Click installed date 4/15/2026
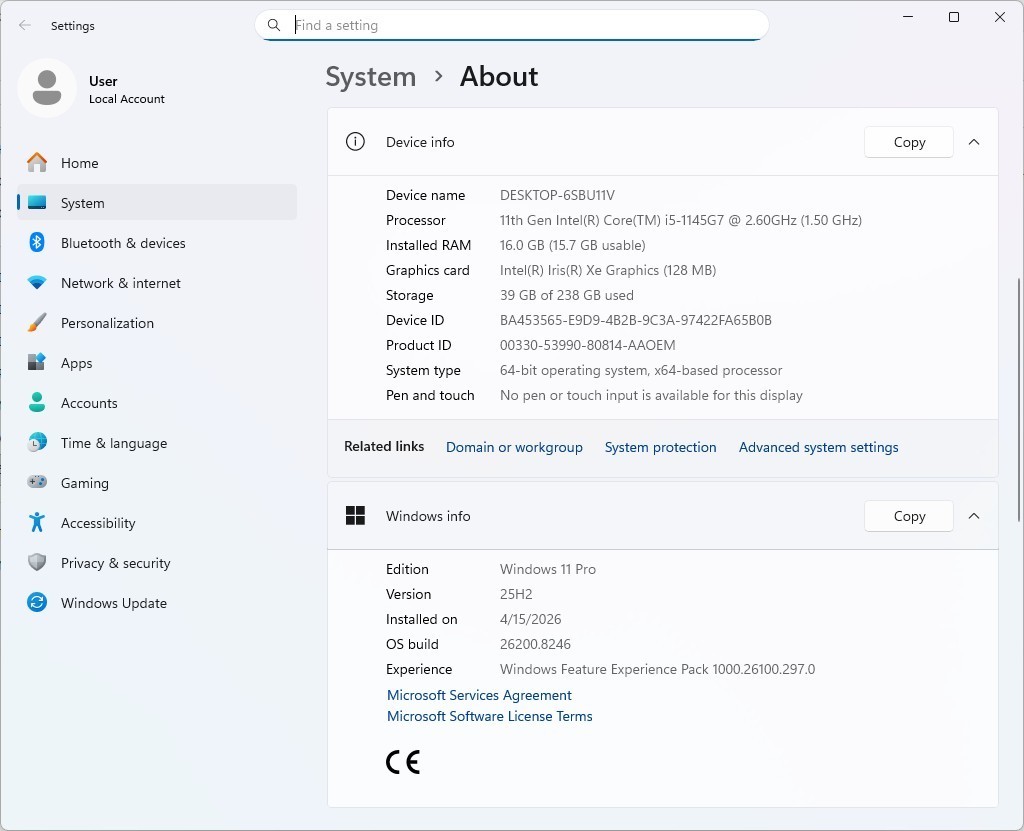 coord(530,619)
